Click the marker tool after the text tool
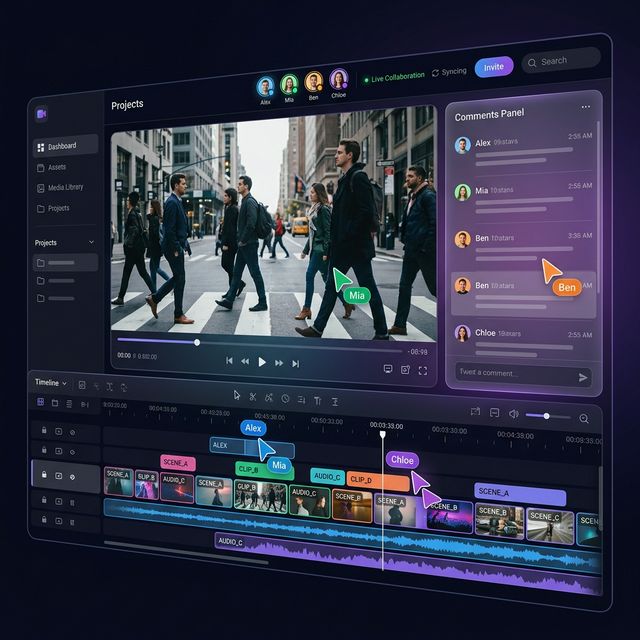Screen dimensions: 640x640 point(335,402)
